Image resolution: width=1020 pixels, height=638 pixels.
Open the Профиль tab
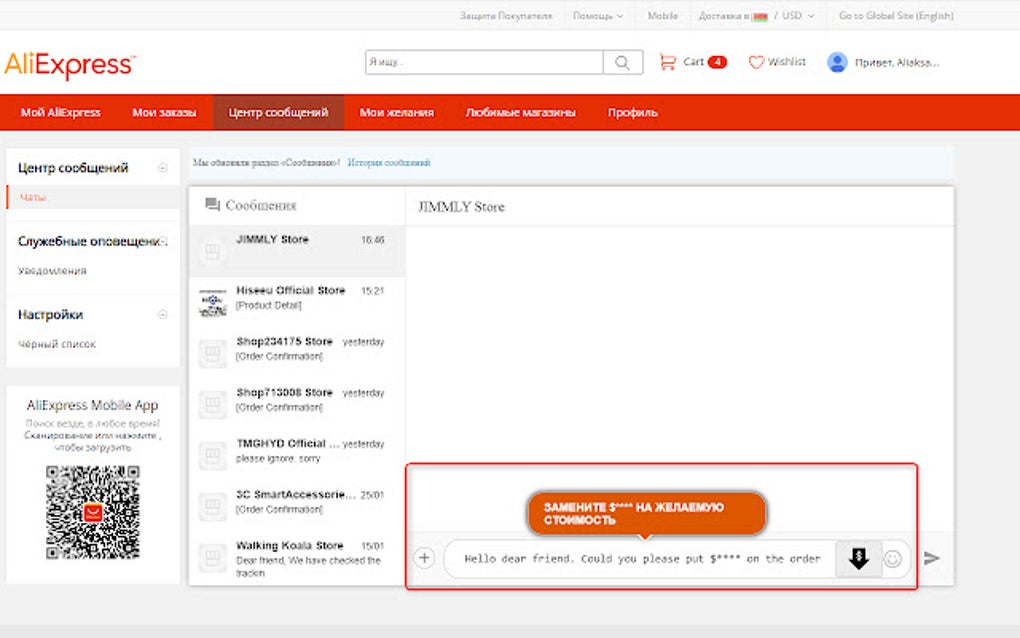coord(632,113)
